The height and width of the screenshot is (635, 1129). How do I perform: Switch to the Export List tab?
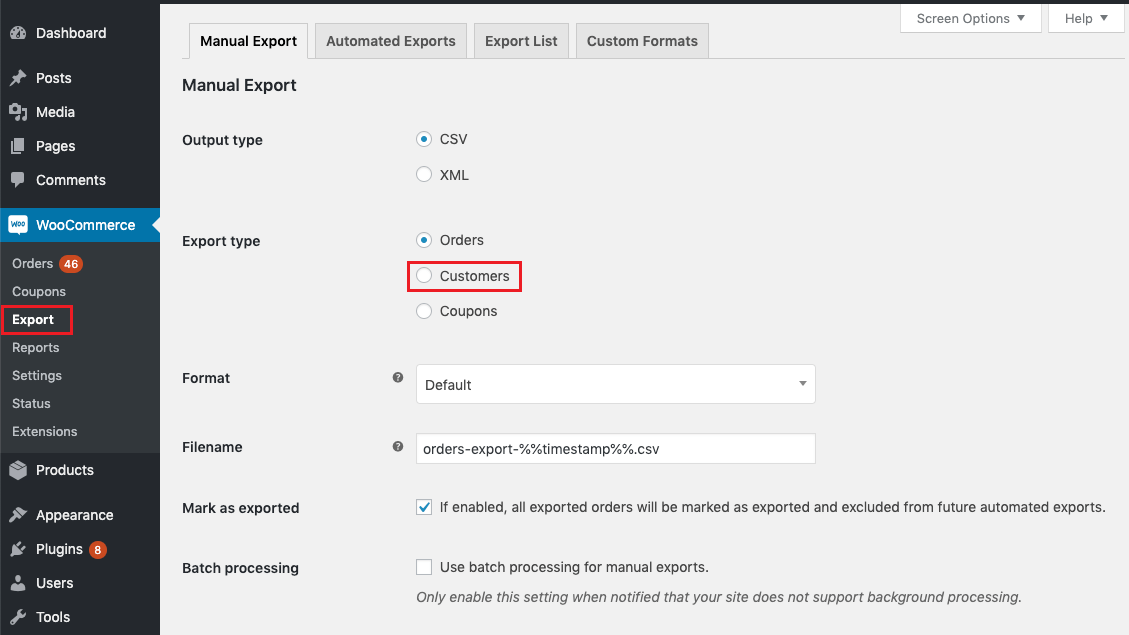(x=521, y=41)
